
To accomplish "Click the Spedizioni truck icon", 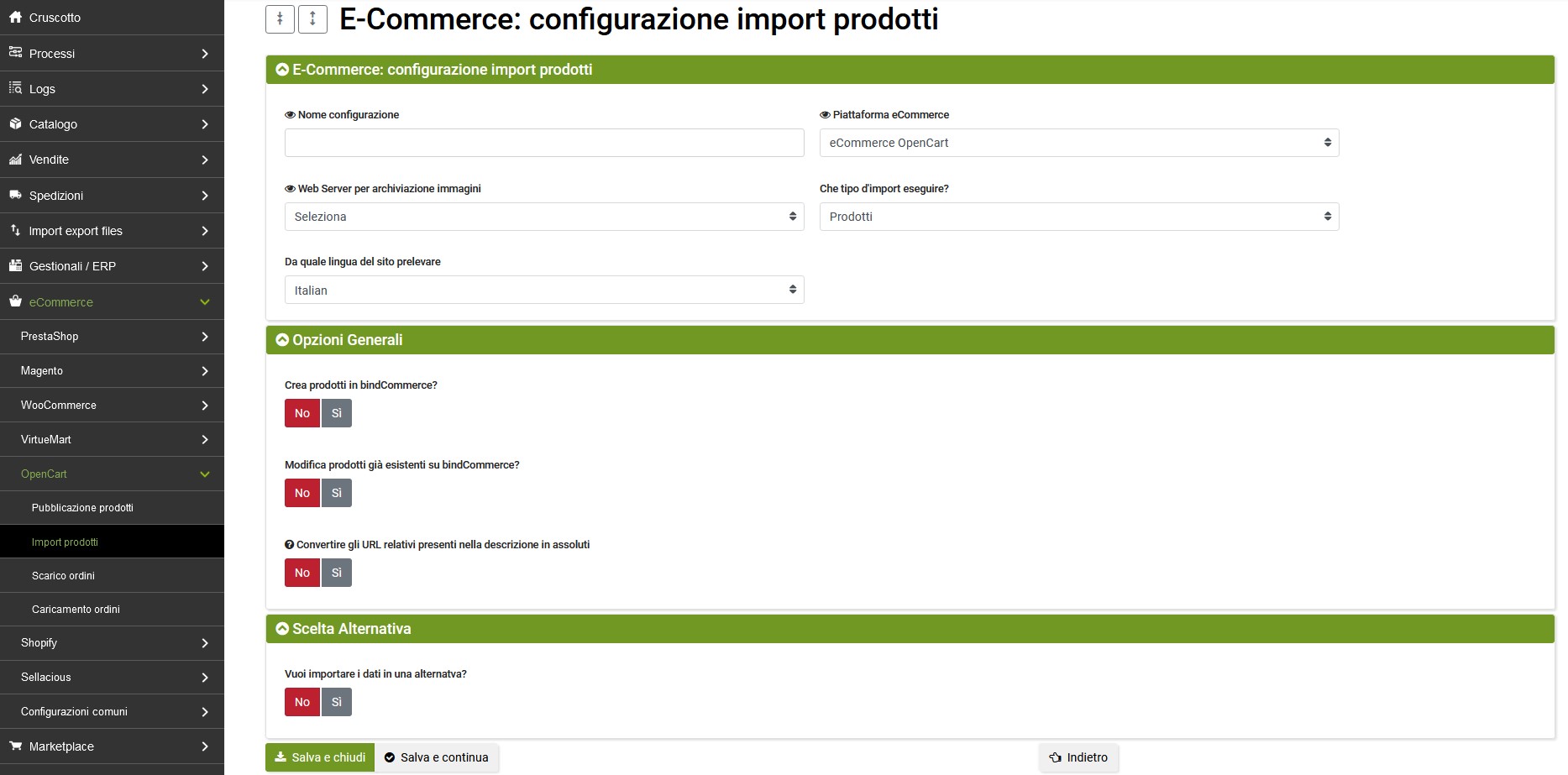I will 15,195.
